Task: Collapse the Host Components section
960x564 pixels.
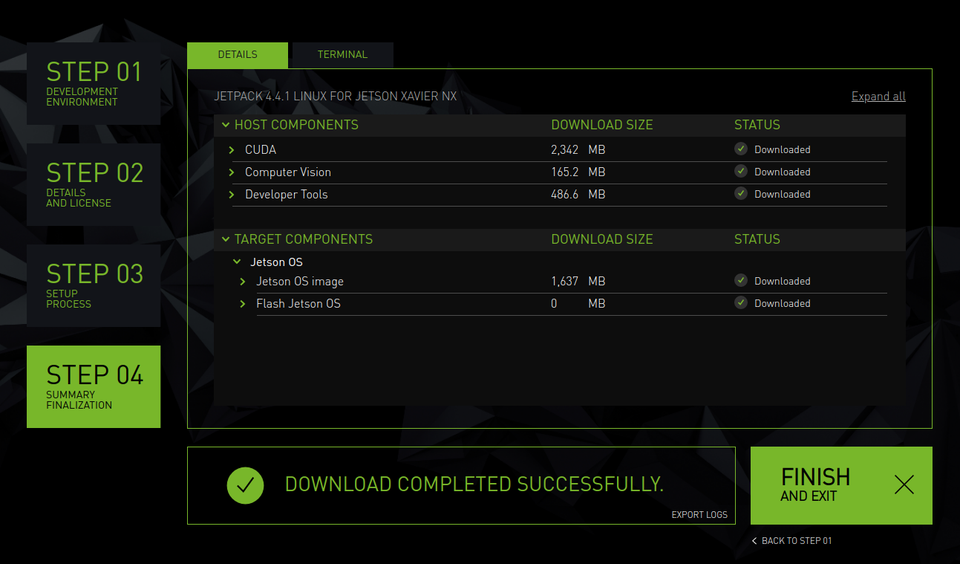Action: [225, 125]
